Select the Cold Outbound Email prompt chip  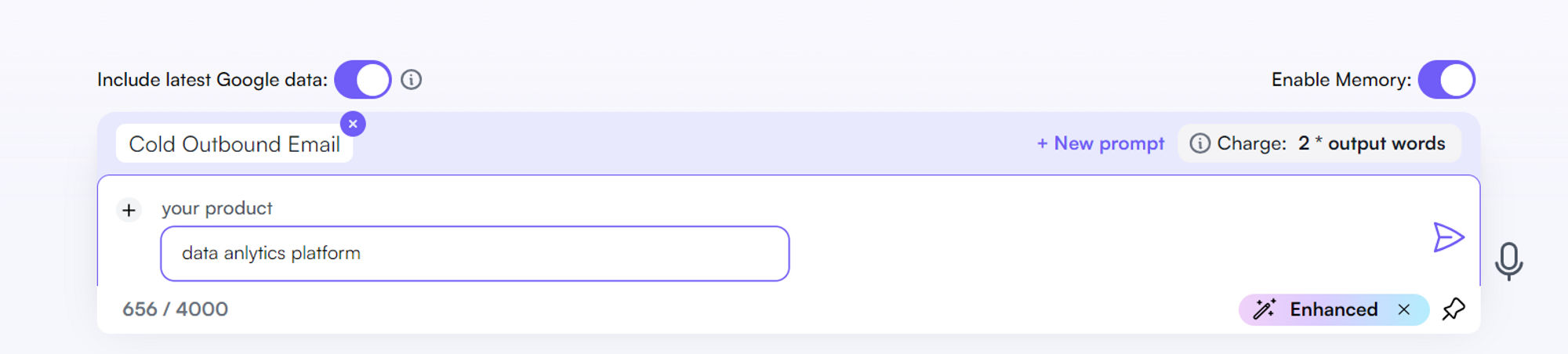click(234, 144)
